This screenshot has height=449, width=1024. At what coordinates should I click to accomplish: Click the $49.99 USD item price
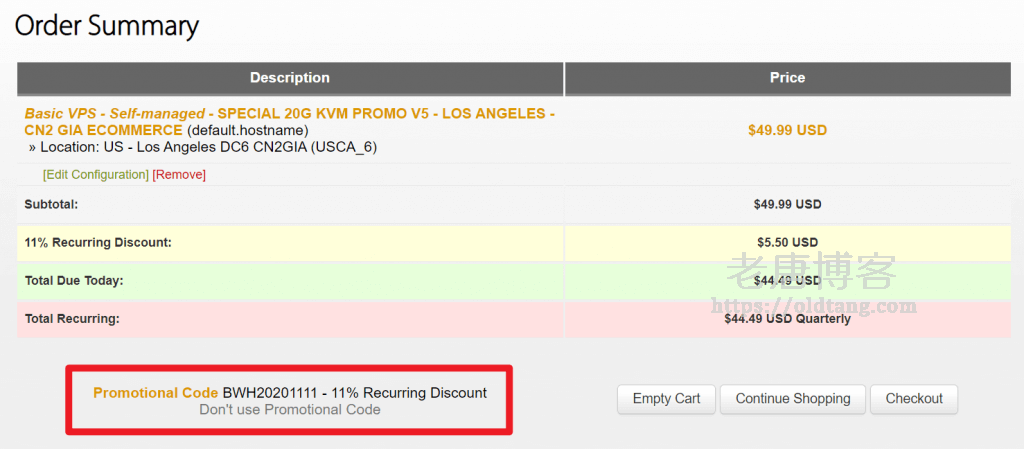click(x=787, y=130)
